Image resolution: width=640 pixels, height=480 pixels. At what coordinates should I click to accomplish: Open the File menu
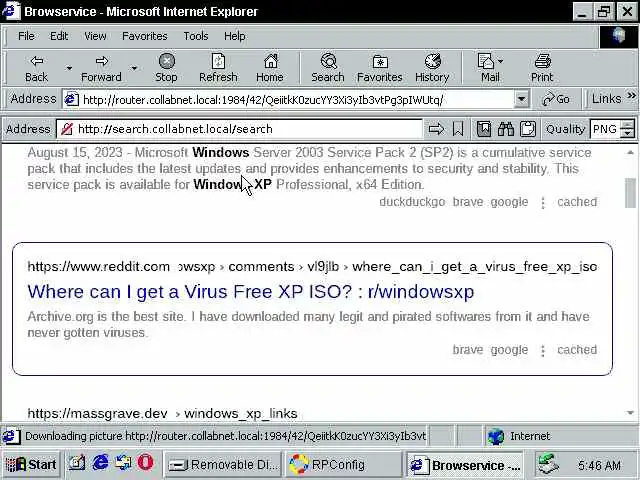click(x=26, y=36)
